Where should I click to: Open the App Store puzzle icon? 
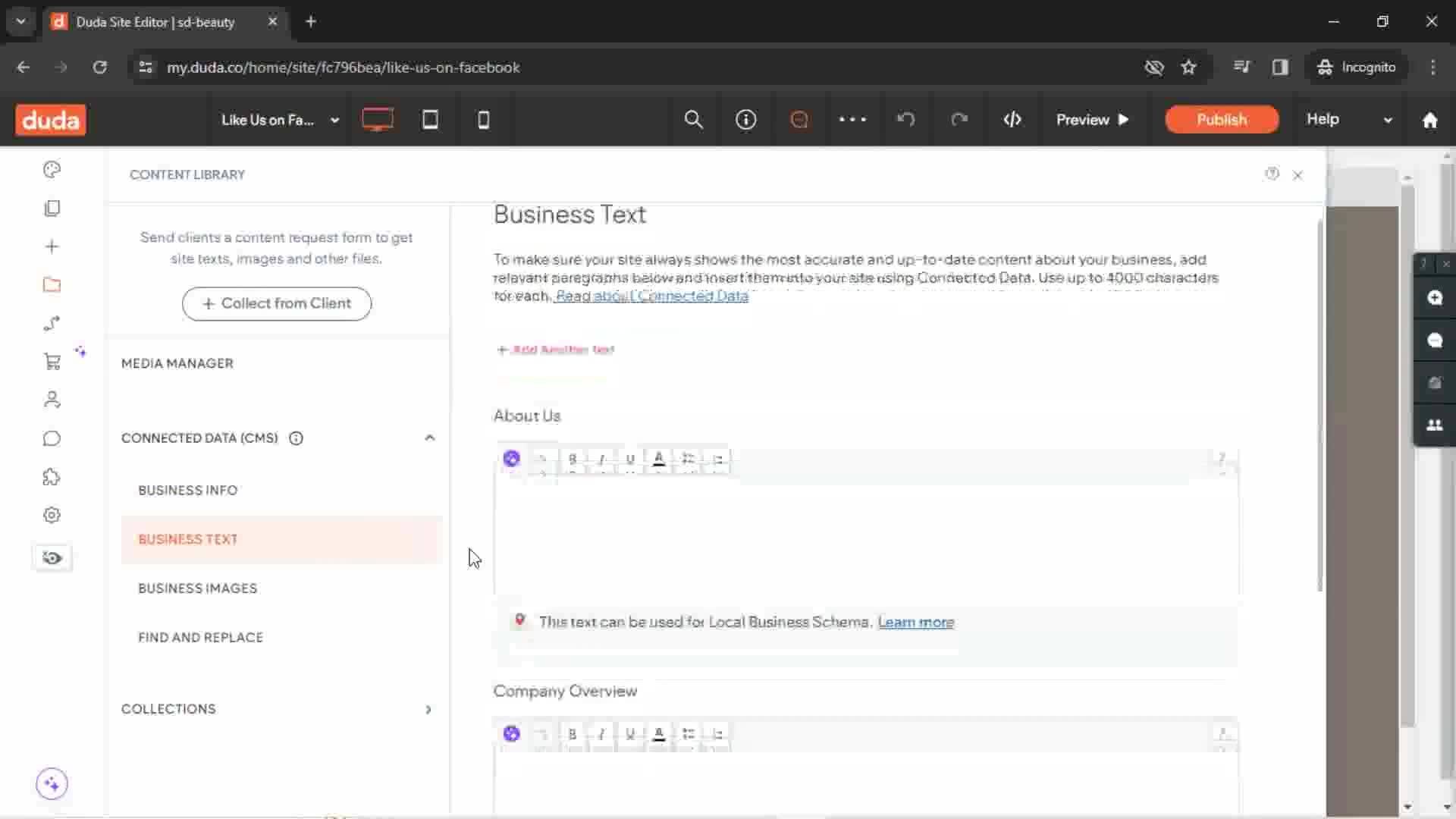click(x=52, y=477)
